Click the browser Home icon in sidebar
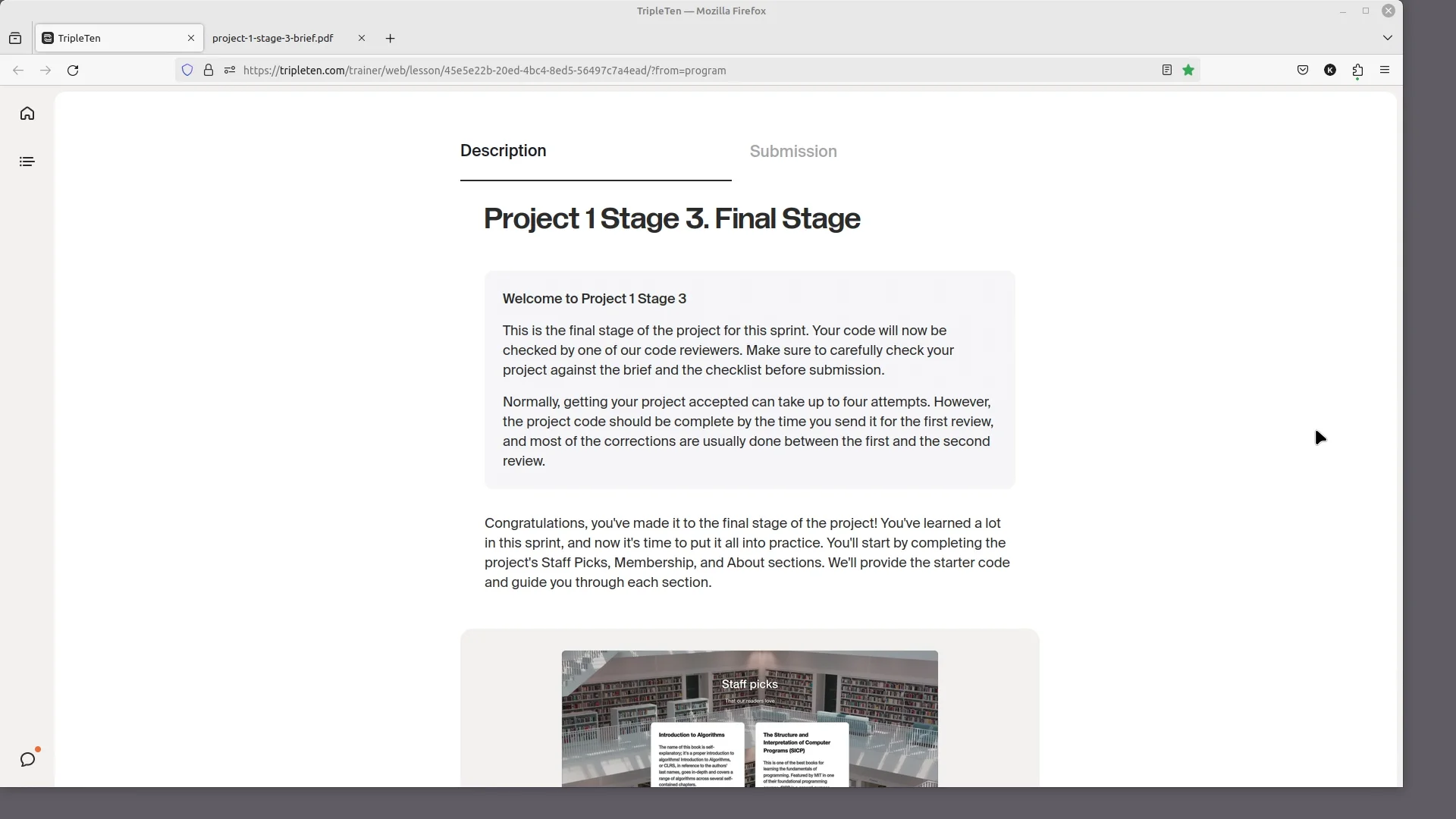1456x819 pixels. pyautogui.click(x=27, y=113)
